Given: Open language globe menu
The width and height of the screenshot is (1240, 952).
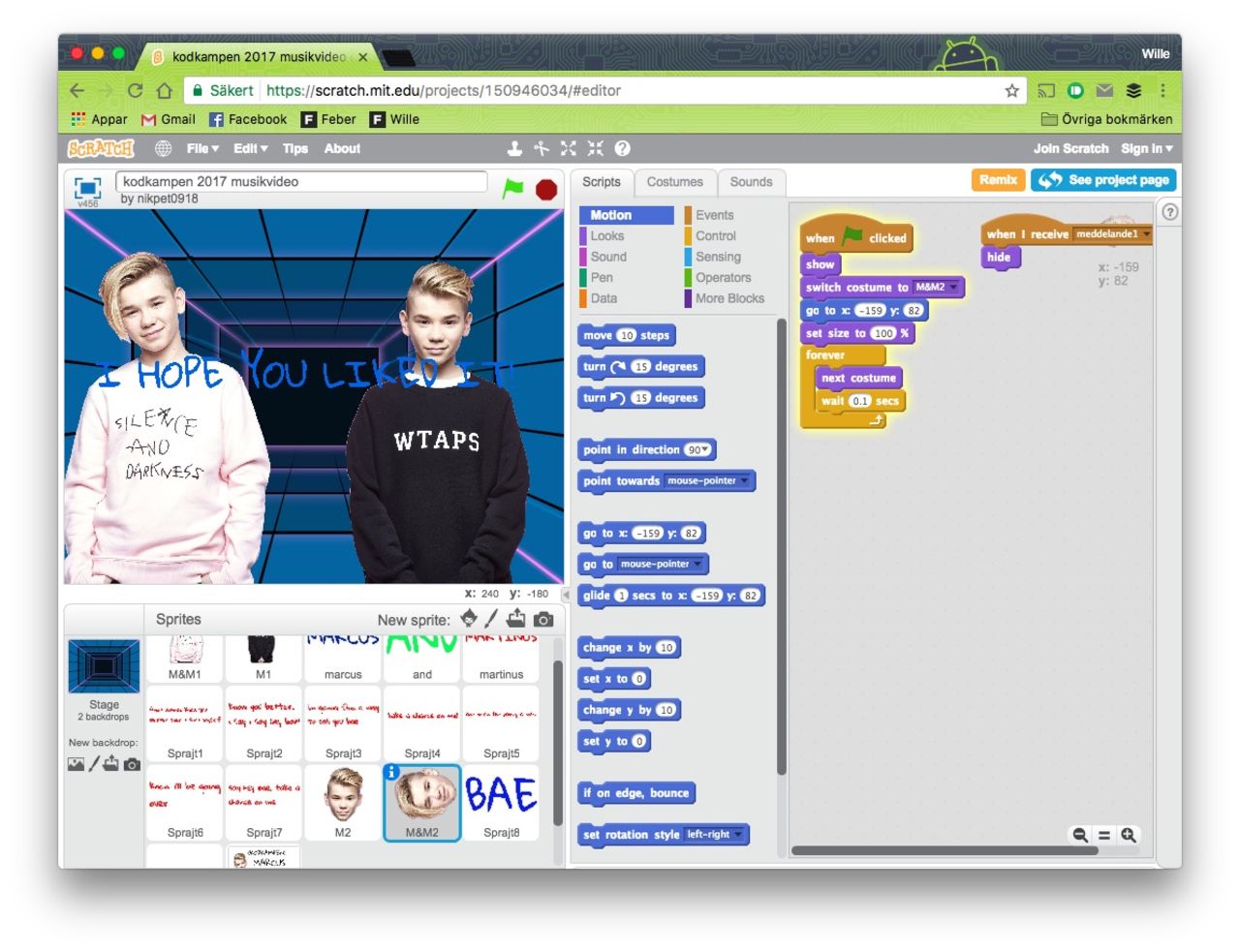Looking at the screenshot, I should pyautogui.click(x=163, y=148).
